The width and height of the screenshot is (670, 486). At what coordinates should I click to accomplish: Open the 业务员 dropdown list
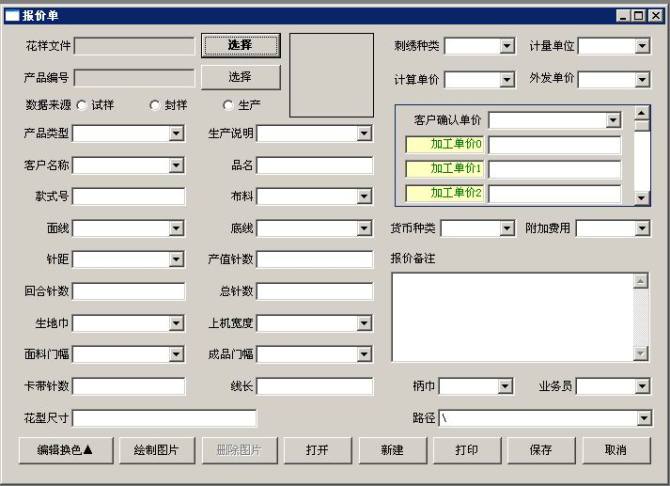click(642, 386)
